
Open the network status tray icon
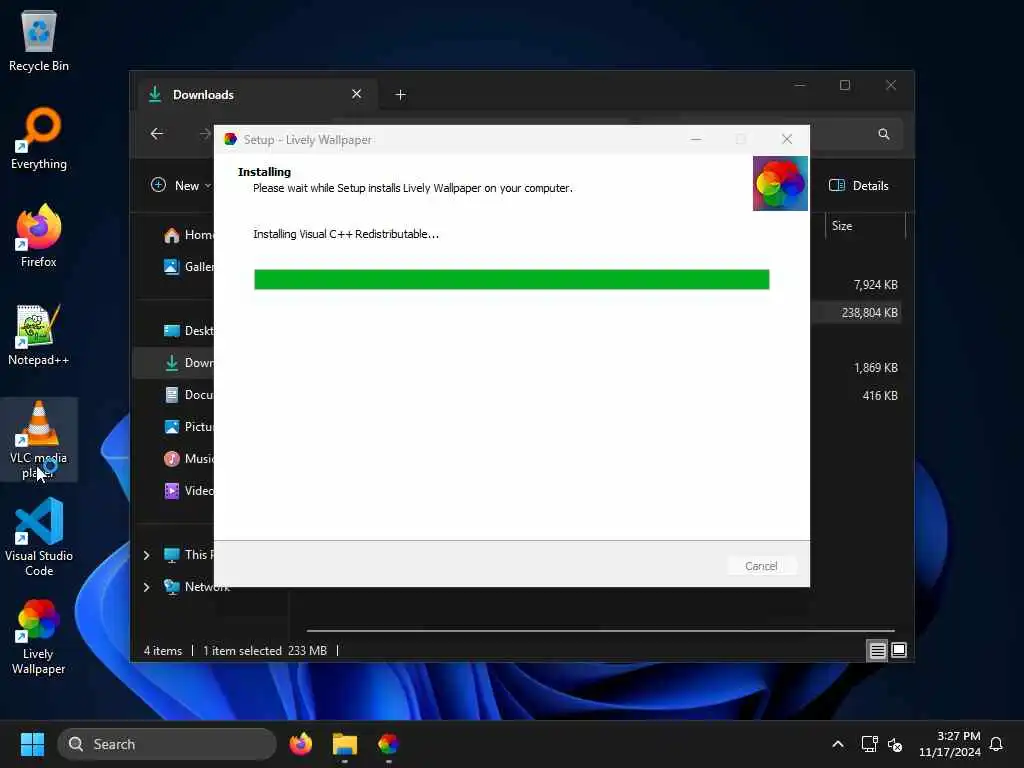click(x=869, y=744)
